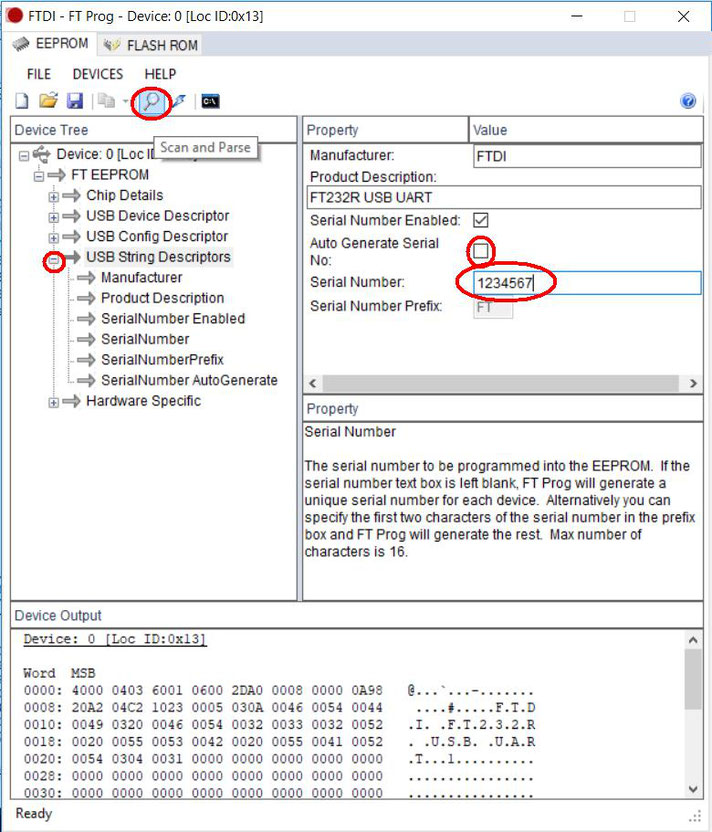This screenshot has width=712, height=832.
Task: Select SerialNumber Enabled tree item
Action: click(173, 318)
